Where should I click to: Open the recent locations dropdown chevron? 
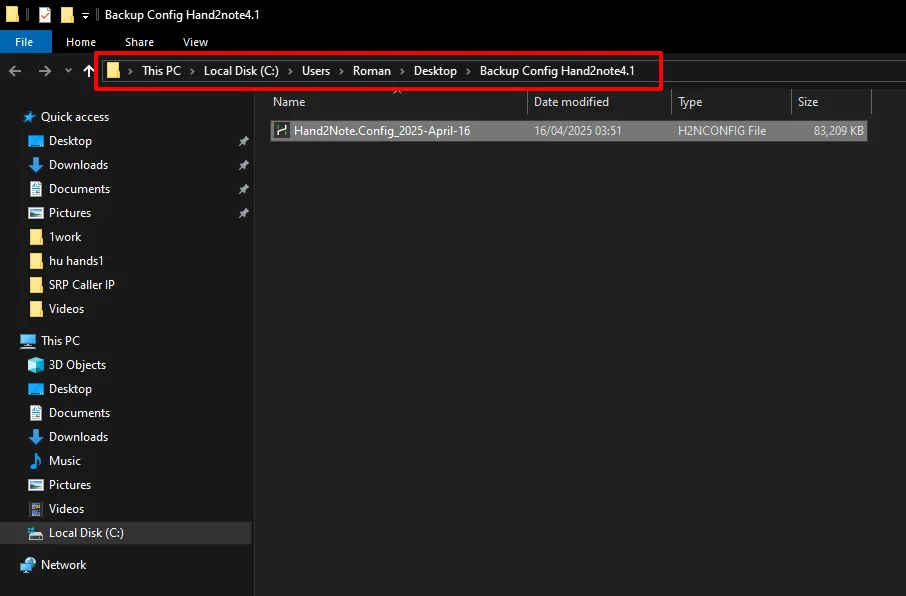coord(68,71)
